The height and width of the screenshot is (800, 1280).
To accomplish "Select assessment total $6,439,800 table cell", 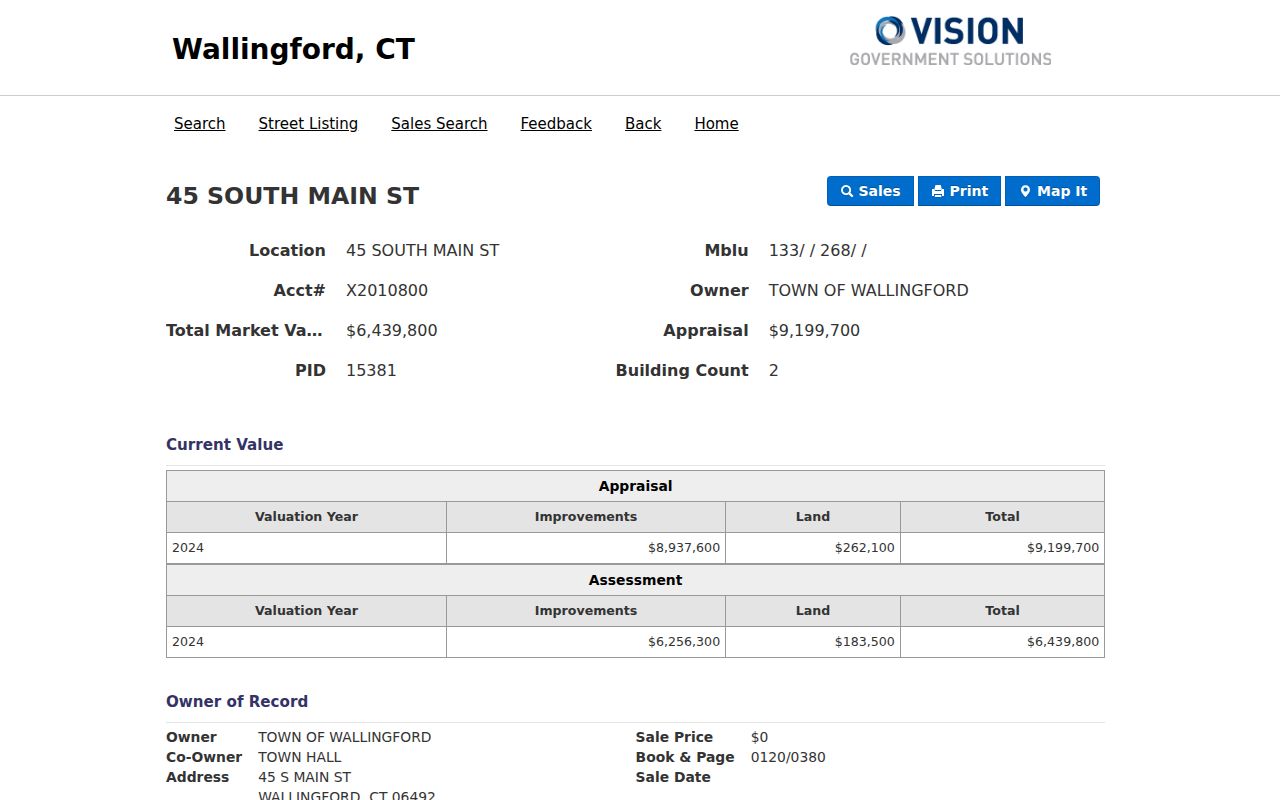I will click(1002, 642).
